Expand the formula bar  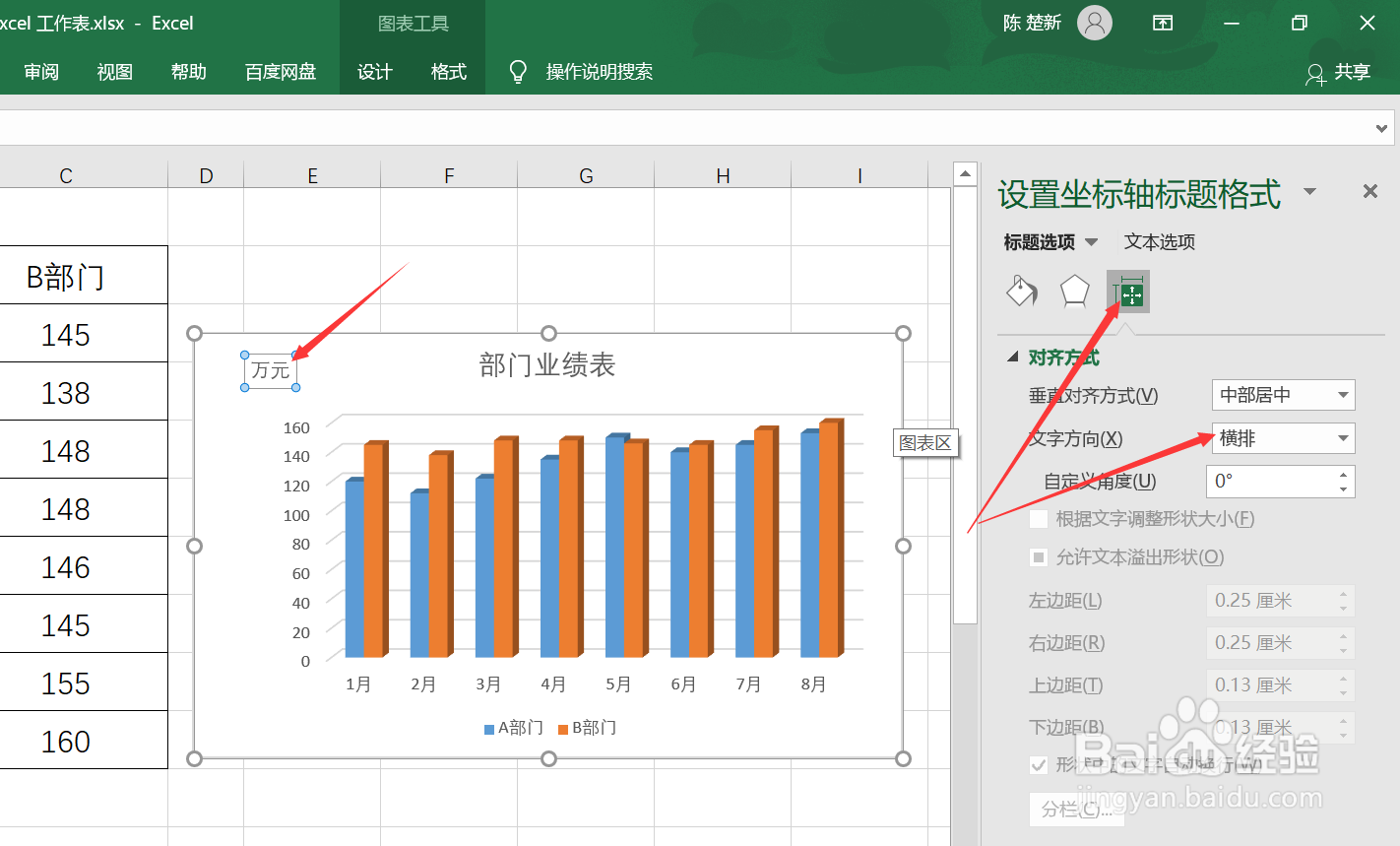[x=1381, y=128]
